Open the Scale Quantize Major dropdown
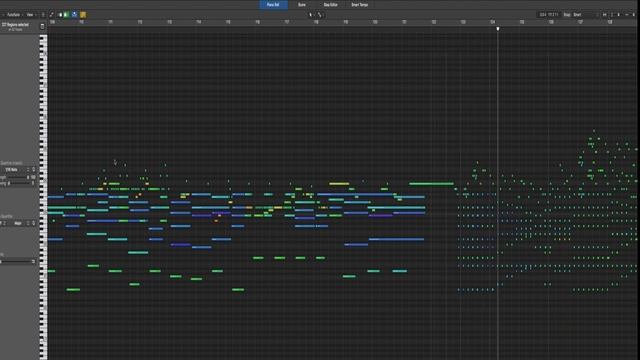The width and height of the screenshot is (640, 360). pyautogui.click(x=22, y=223)
